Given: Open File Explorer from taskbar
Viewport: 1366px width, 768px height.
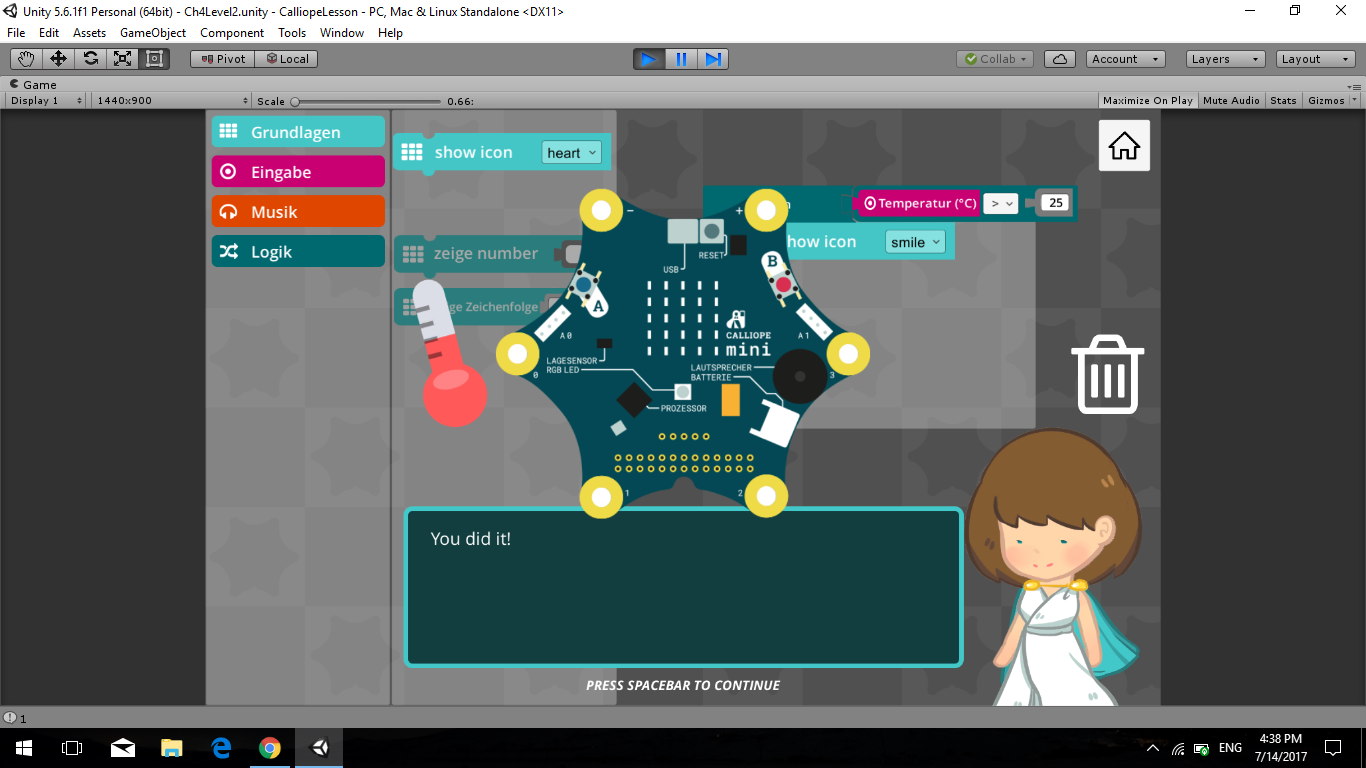Looking at the screenshot, I should pos(172,748).
